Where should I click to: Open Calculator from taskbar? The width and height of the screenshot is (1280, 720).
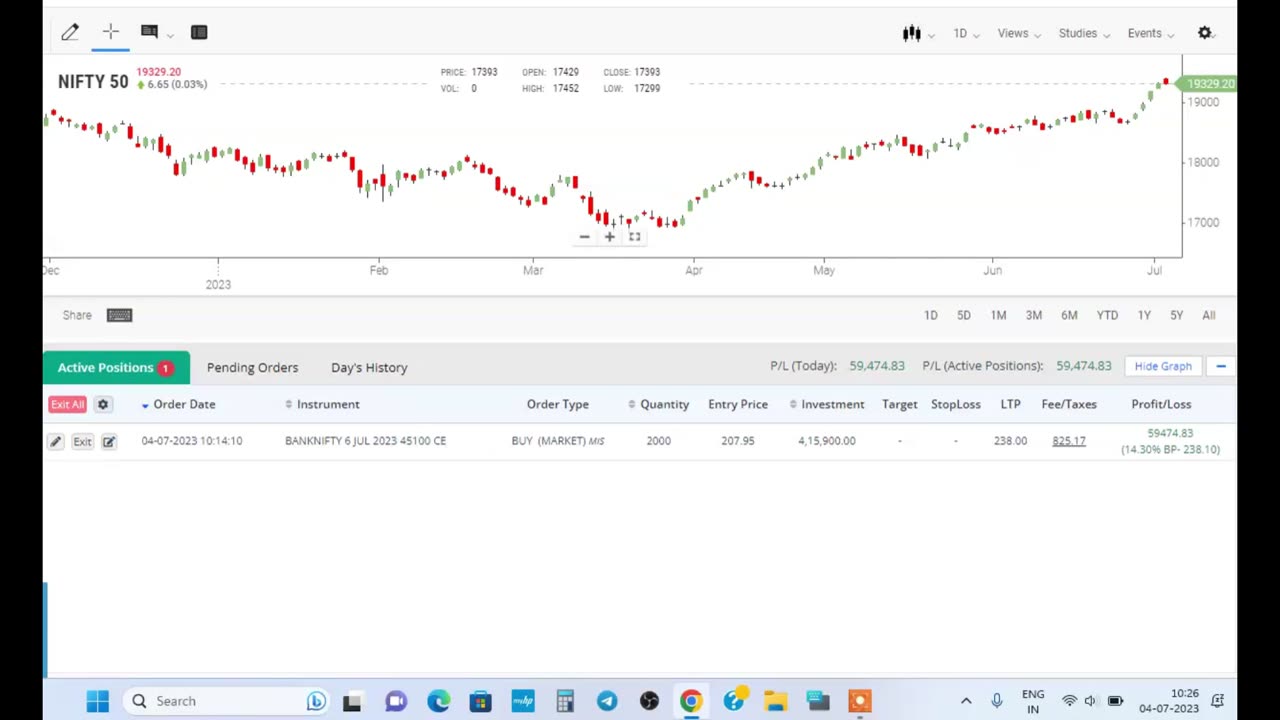click(x=565, y=701)
